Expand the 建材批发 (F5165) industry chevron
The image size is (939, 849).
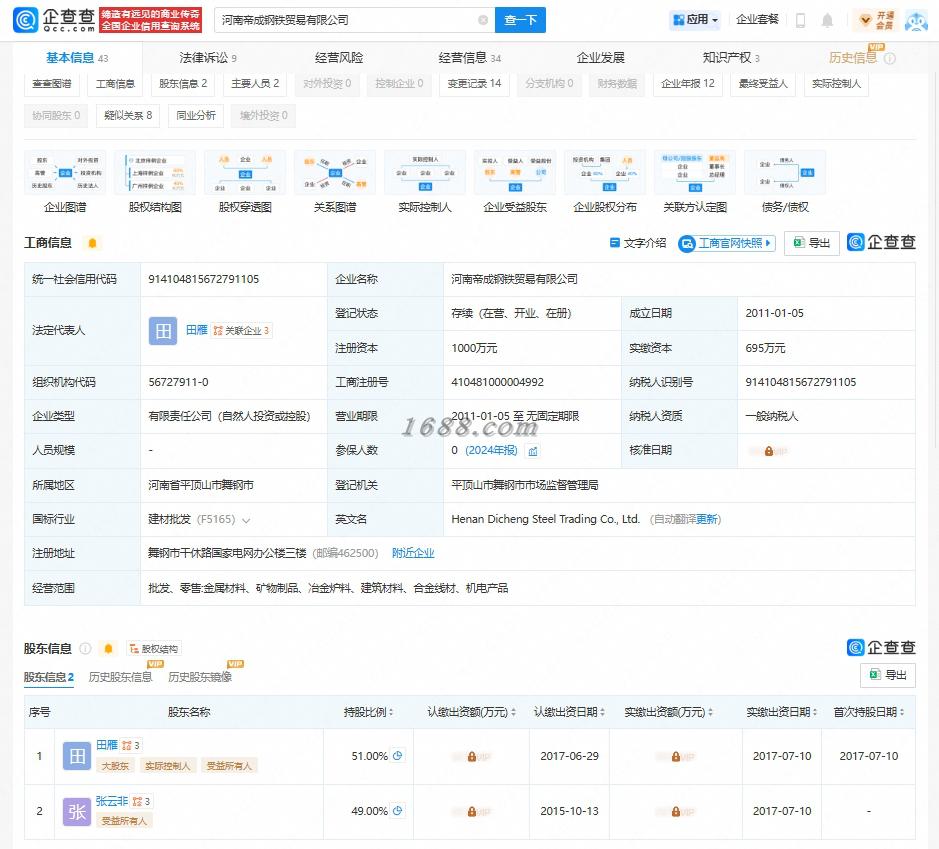(246, 520)
